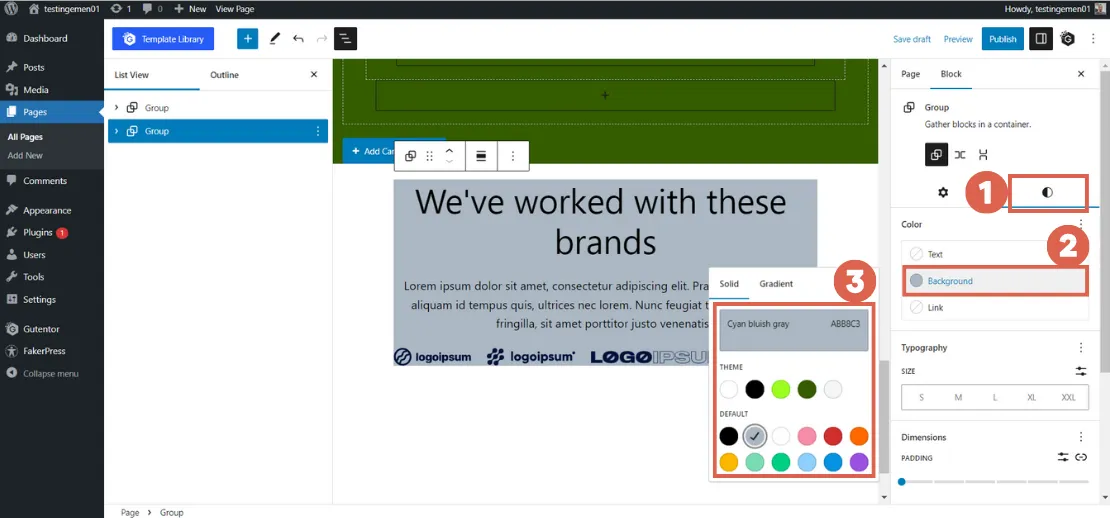Click All Pages submenu item
This screenshot has width=1110, height=518.
tap(25, 137)
